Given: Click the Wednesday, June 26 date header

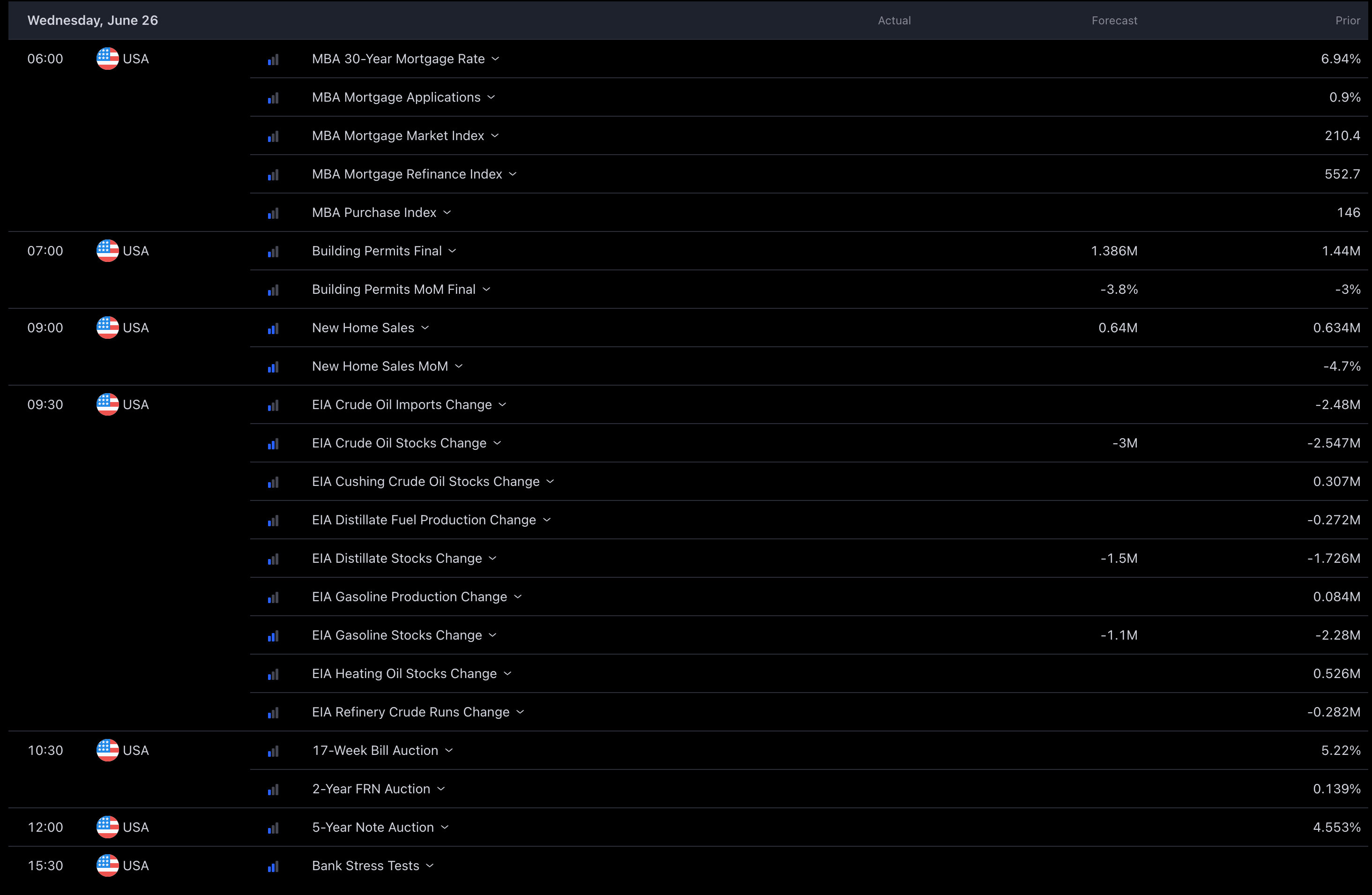Looking at the screenshot, I should tap(92, 21).
